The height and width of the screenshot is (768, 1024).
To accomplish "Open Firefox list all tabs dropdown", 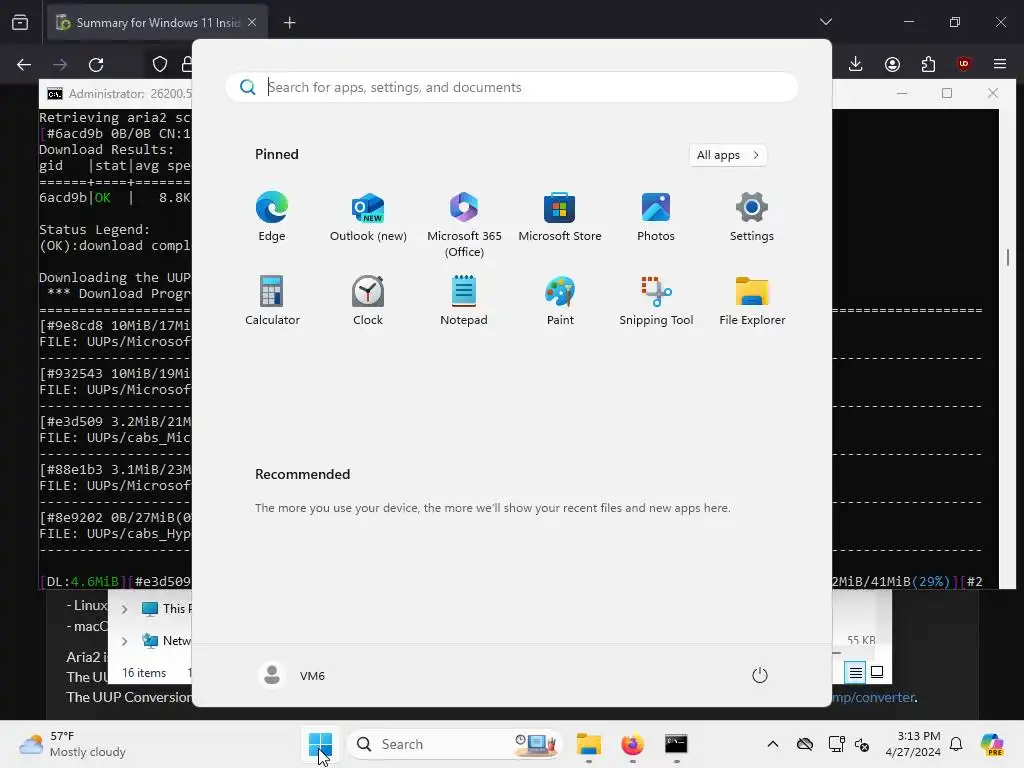I will pyautogui.click(x=826, y=22).
